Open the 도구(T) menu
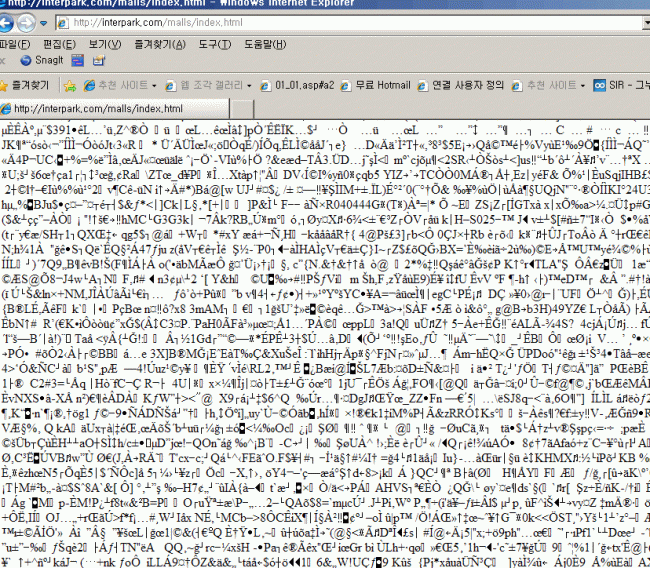This screenshot has width=650, height=568. (x=214, y=44)
